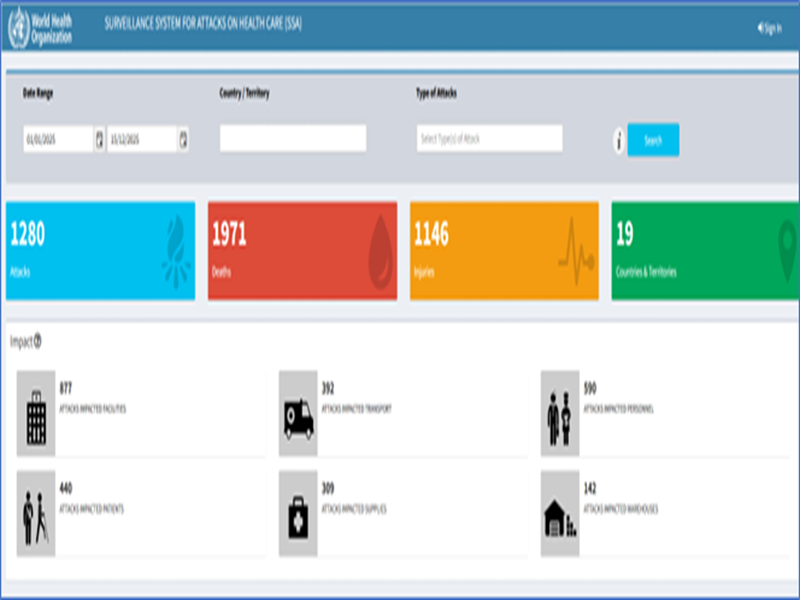Click the blue 1280 Attacks card
This screenshot has width=800, height=600.
(100, 250)
